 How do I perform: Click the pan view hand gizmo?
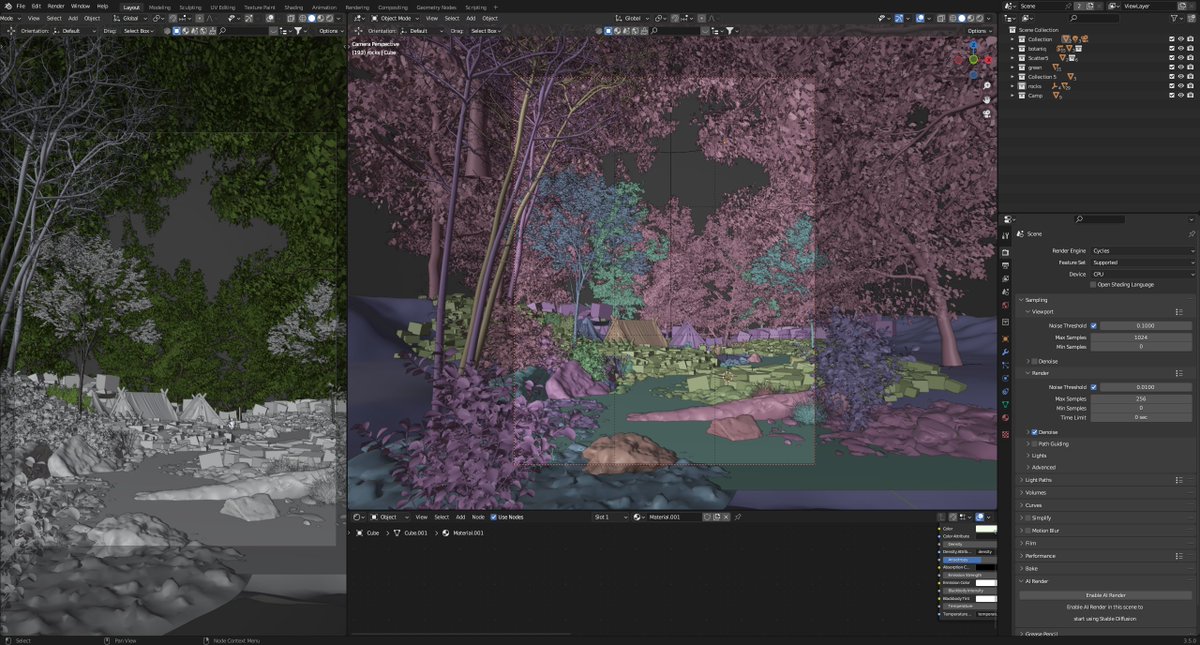[x=987, y=99]
